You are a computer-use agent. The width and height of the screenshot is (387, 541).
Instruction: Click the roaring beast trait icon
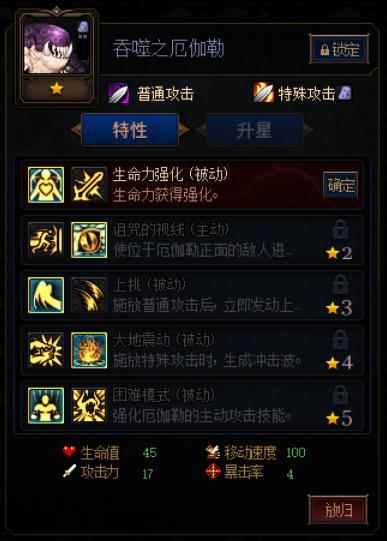89,405
